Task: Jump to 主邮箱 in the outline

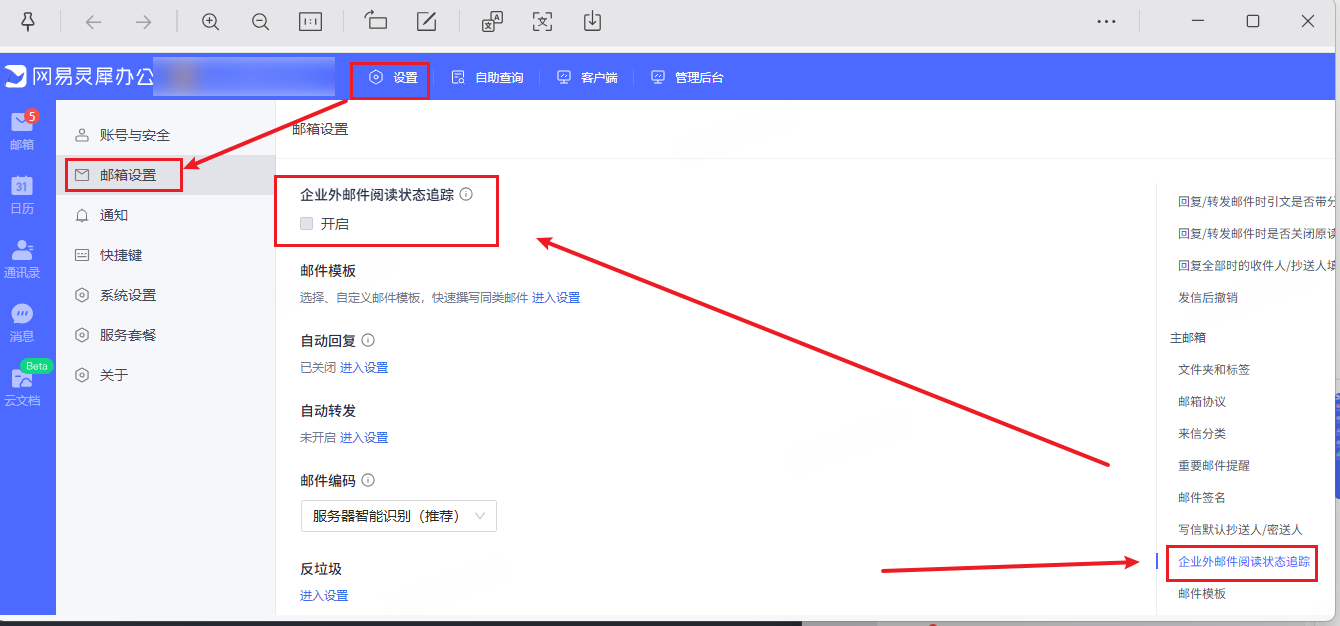Action: click(x=1188, y=338)
